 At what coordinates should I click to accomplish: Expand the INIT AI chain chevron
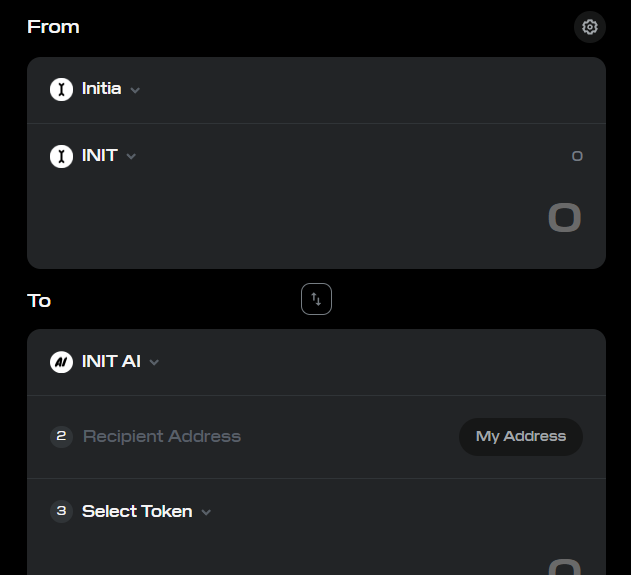click(x=154, y=363)
